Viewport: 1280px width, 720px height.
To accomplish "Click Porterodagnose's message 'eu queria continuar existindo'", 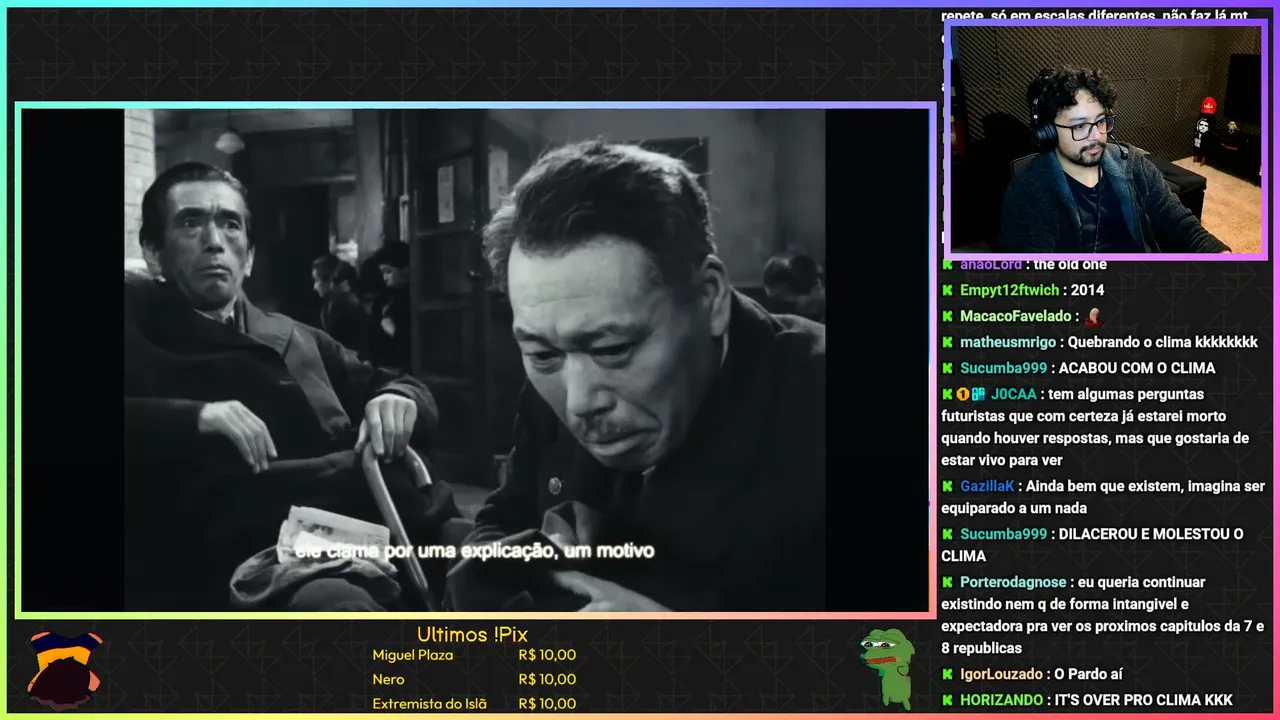I will (x=1103, y=615).
